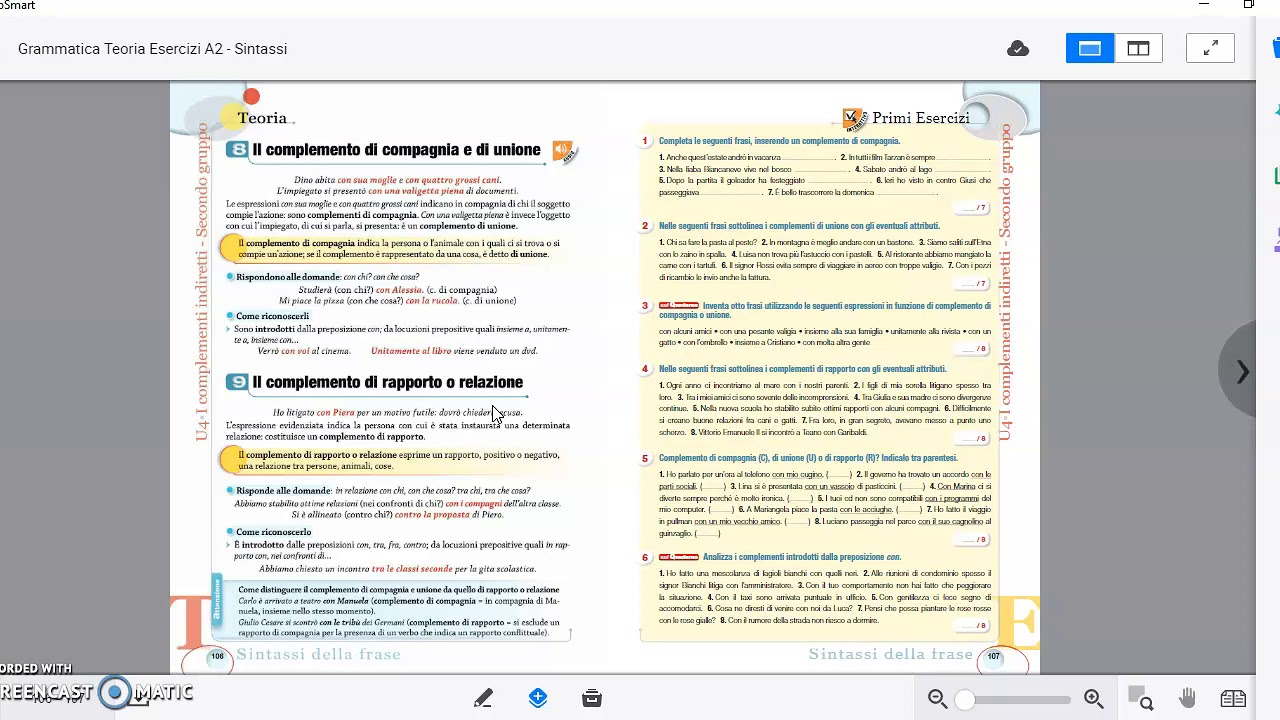Play audio for complemento di compagnia heading
Screen dimensions: 1280x720
click(563, 151)
